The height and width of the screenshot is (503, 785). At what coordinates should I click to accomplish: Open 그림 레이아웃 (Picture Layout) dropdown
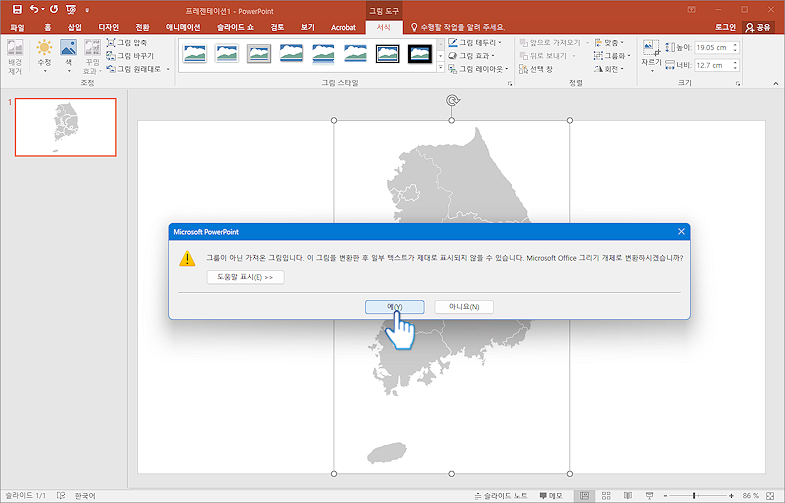pyautogui.click(x=478, y=69)
